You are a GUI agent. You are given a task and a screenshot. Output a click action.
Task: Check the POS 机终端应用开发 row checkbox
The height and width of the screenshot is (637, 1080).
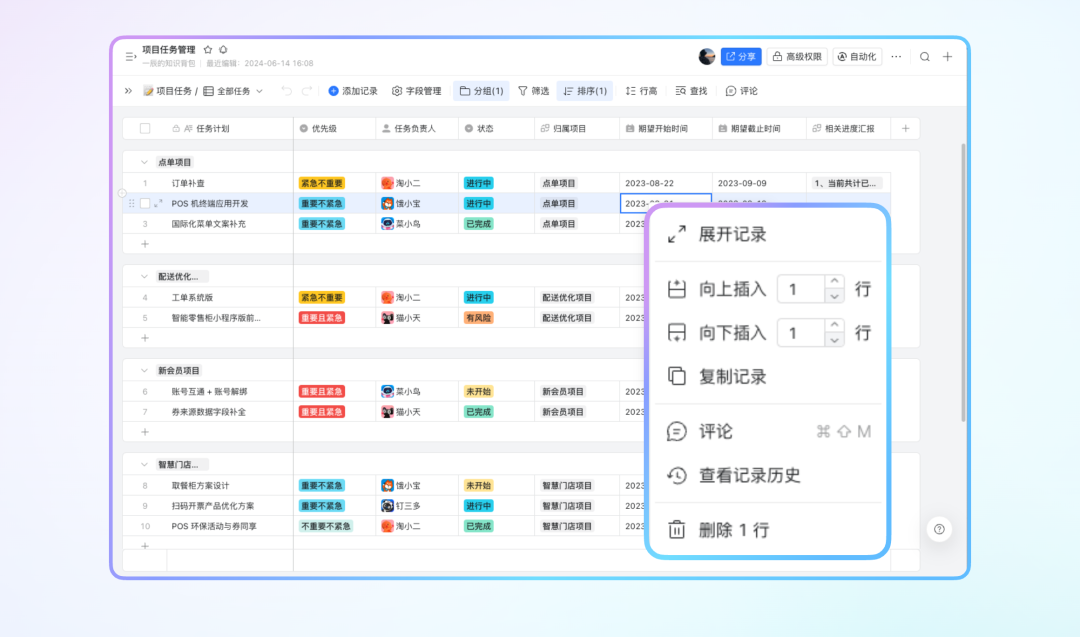[x=145, y=203]
